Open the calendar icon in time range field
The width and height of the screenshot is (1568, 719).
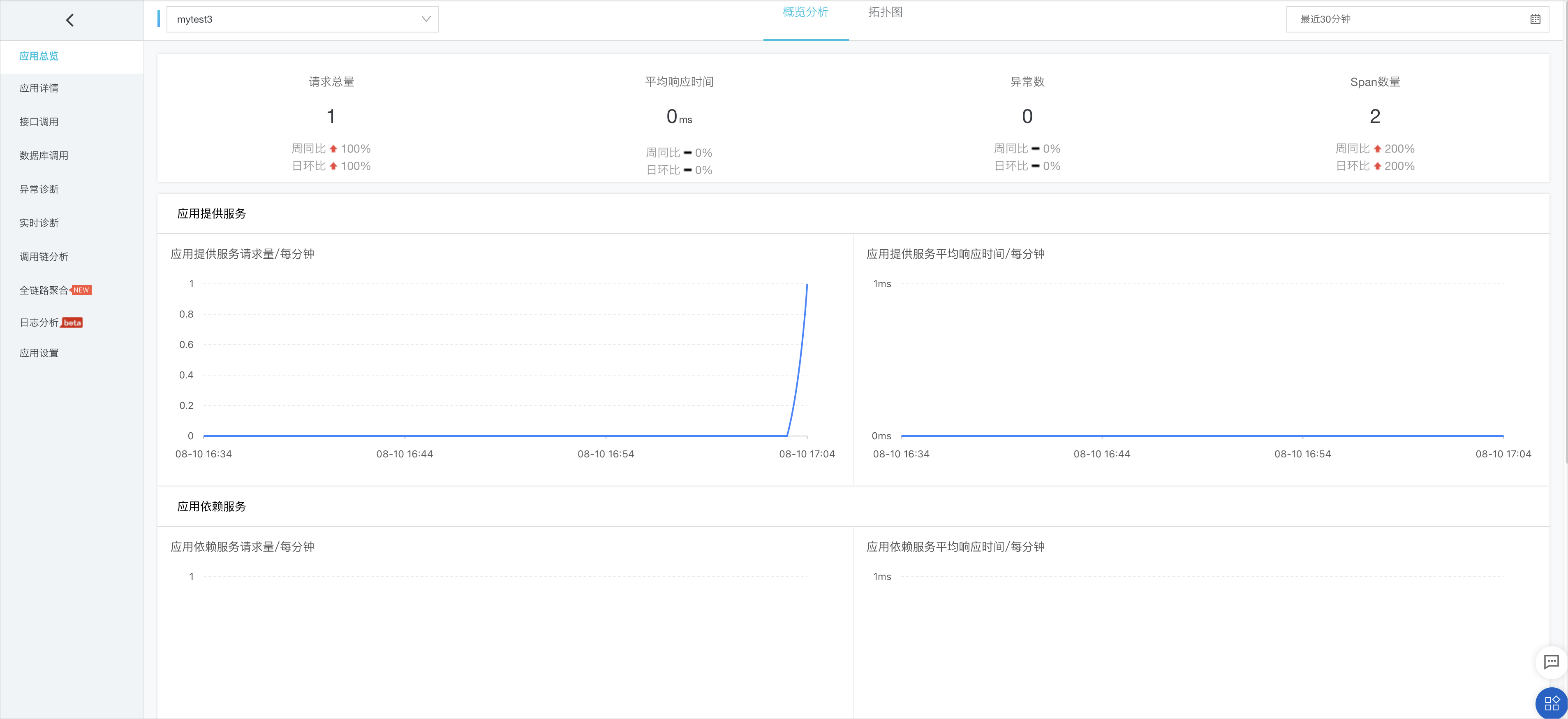pos(1535,19)
